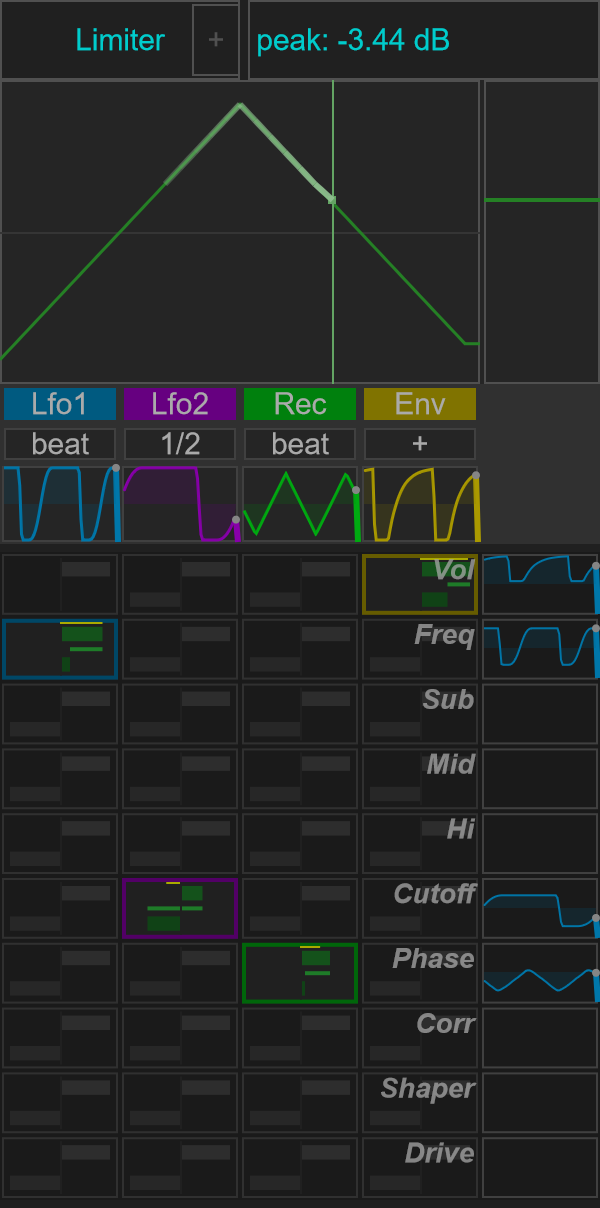Click the Lfo2 to Sub matrix cell

[x=180, y=714]
